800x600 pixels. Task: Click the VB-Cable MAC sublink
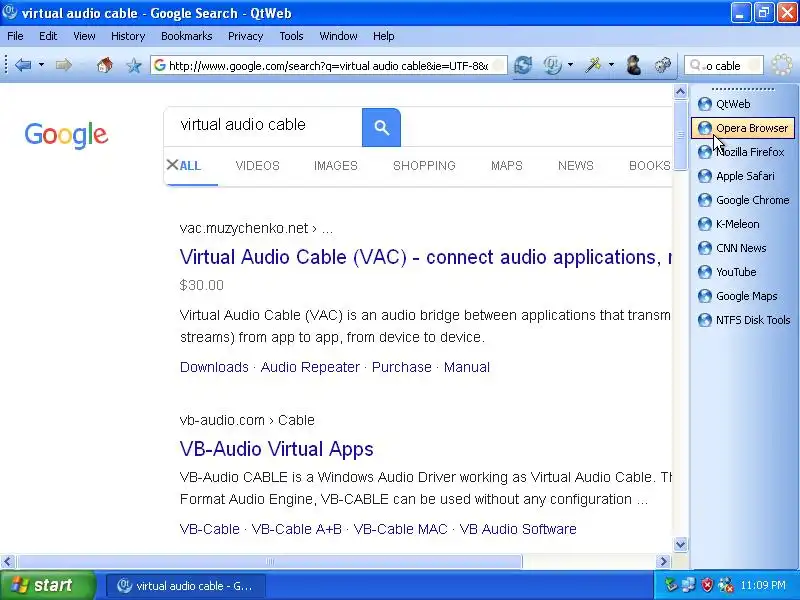click(401, 529)
